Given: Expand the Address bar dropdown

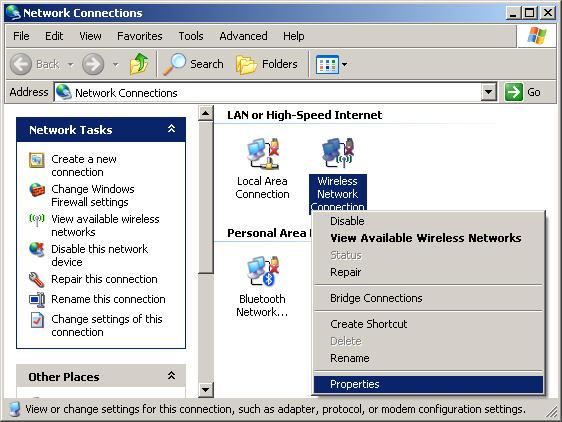Looking at the screenshot, I should [488, 92].
